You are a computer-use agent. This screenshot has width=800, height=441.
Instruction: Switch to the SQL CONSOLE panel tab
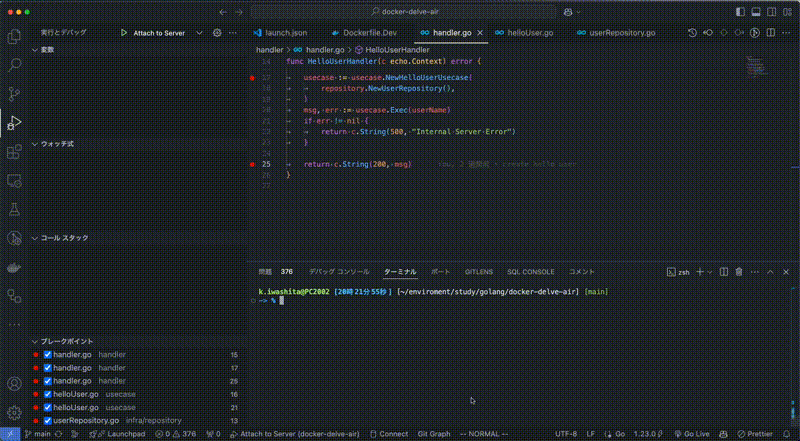(x=530, y=271)
